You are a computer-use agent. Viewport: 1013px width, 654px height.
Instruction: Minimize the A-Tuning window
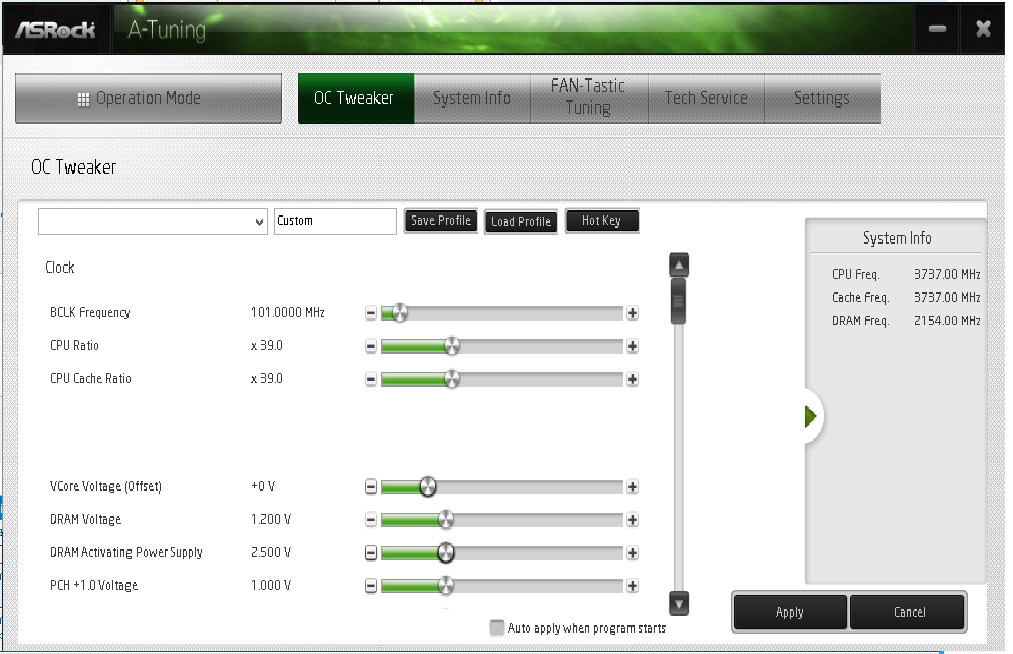point(937,29)
